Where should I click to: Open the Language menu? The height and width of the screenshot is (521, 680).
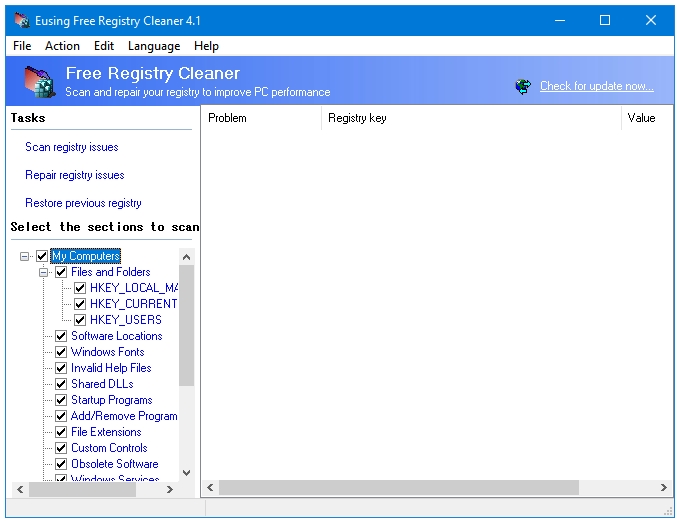[154, 46]
